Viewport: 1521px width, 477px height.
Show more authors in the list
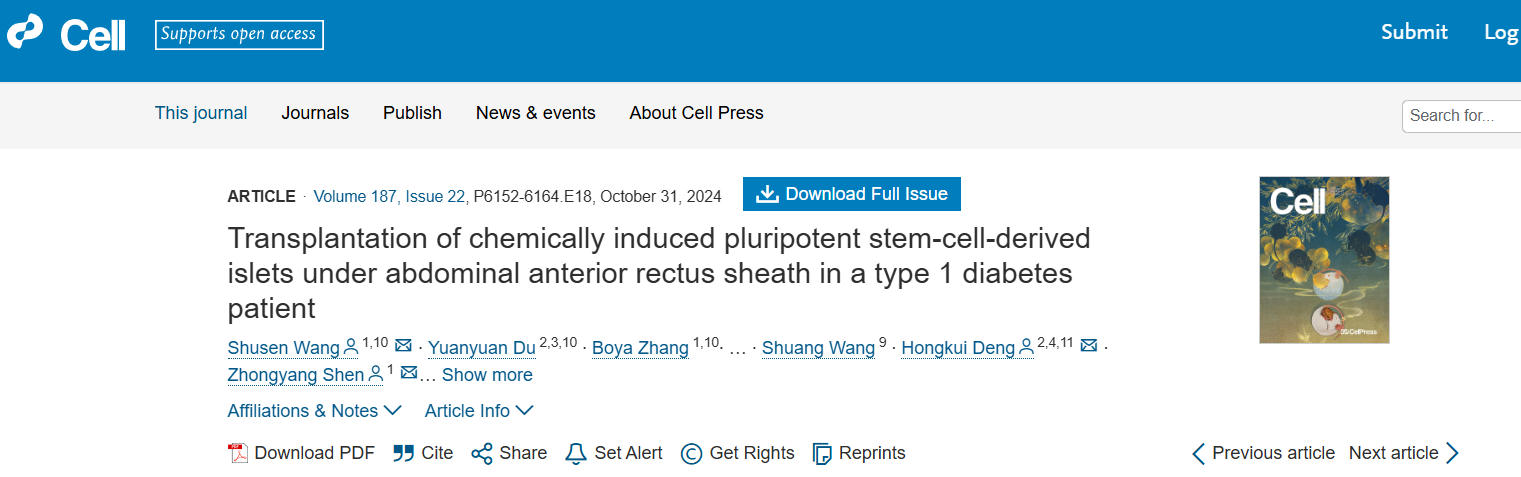(487, 375)
